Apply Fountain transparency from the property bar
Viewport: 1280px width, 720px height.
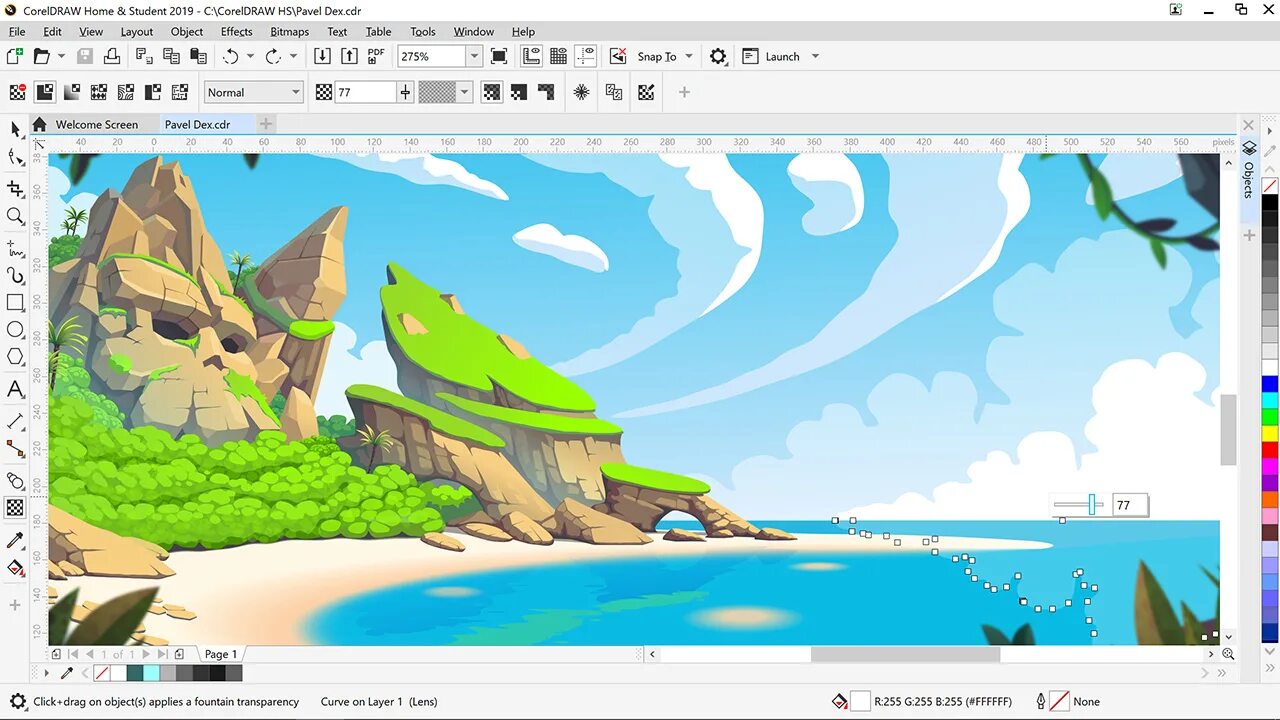point(71,92)
